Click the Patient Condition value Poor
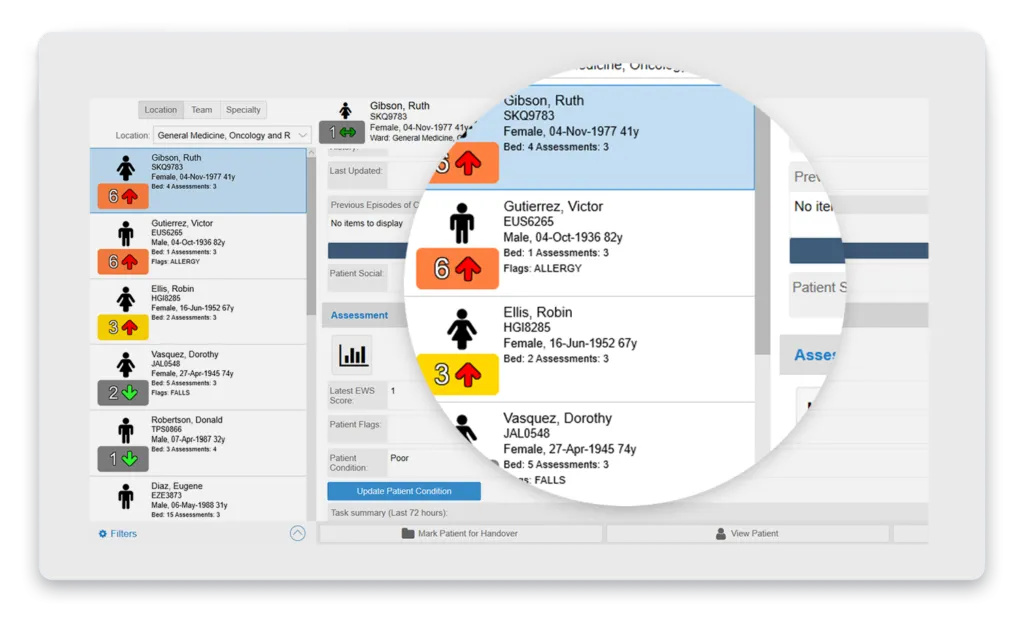Screen dimensions: 1024x630 point(400,458)
